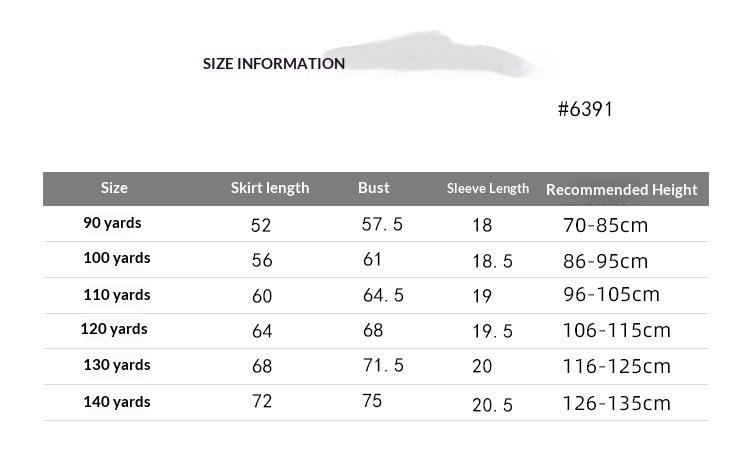Viewport: 750px width, 452px height.
Task: Select the Skirt length column header
Action: [x=270, y=188]
